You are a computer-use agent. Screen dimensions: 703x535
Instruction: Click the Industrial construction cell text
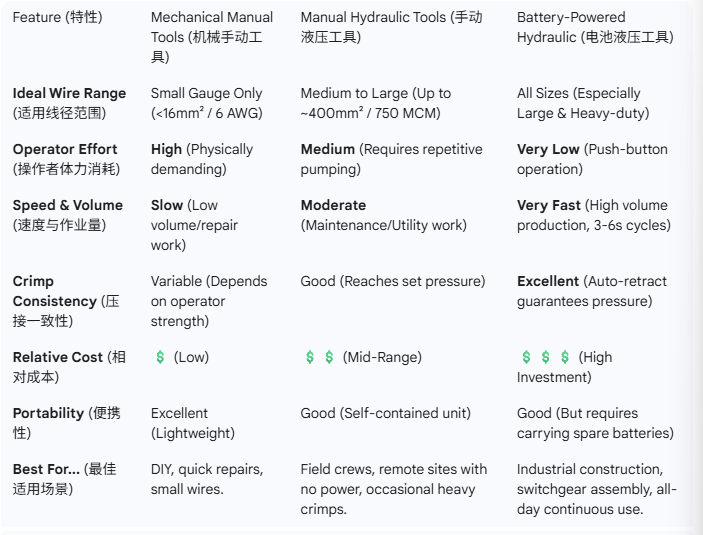pyautogui.click(x=596, y=489)
